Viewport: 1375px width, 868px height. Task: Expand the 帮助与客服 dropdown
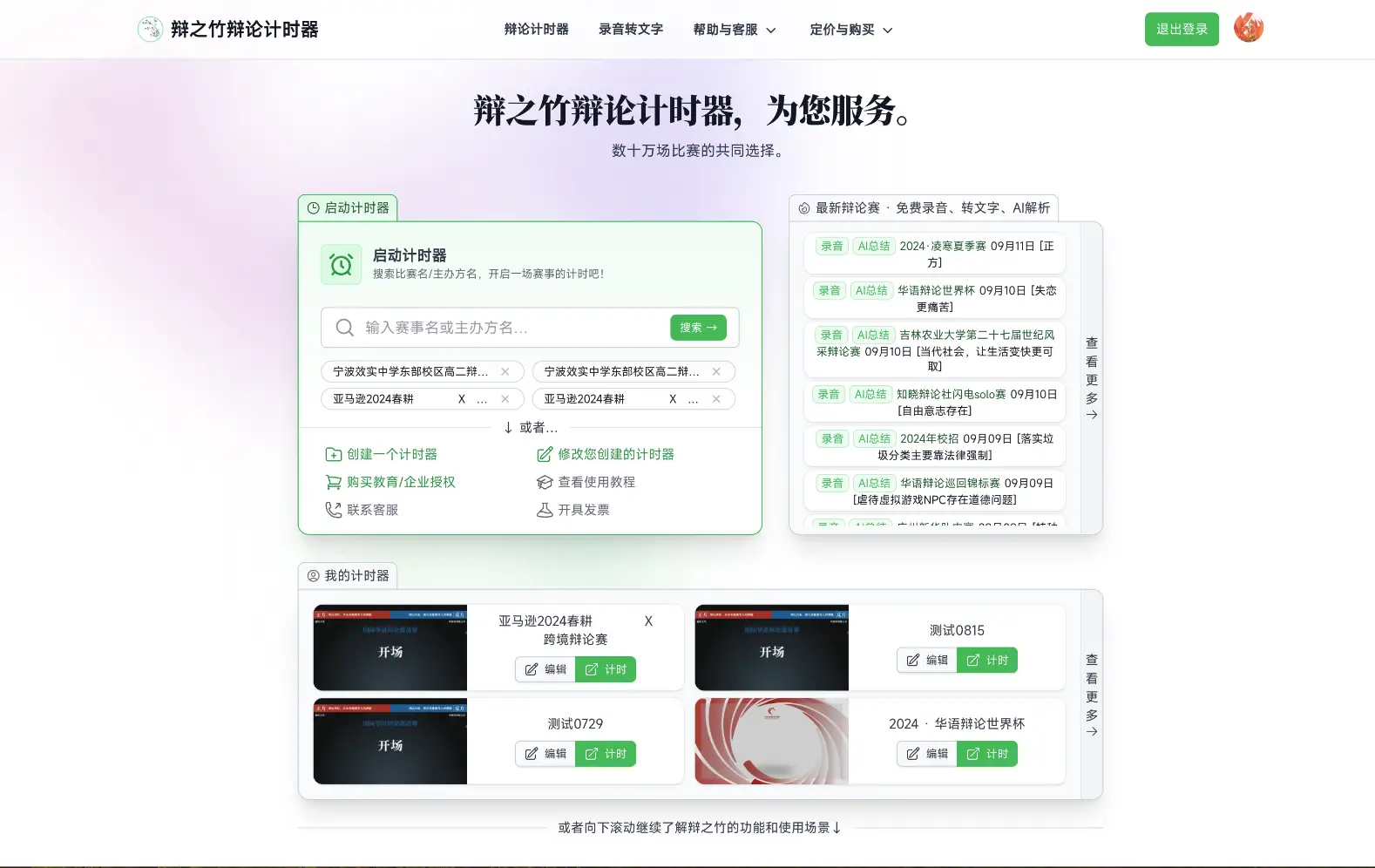coord(735,30)
